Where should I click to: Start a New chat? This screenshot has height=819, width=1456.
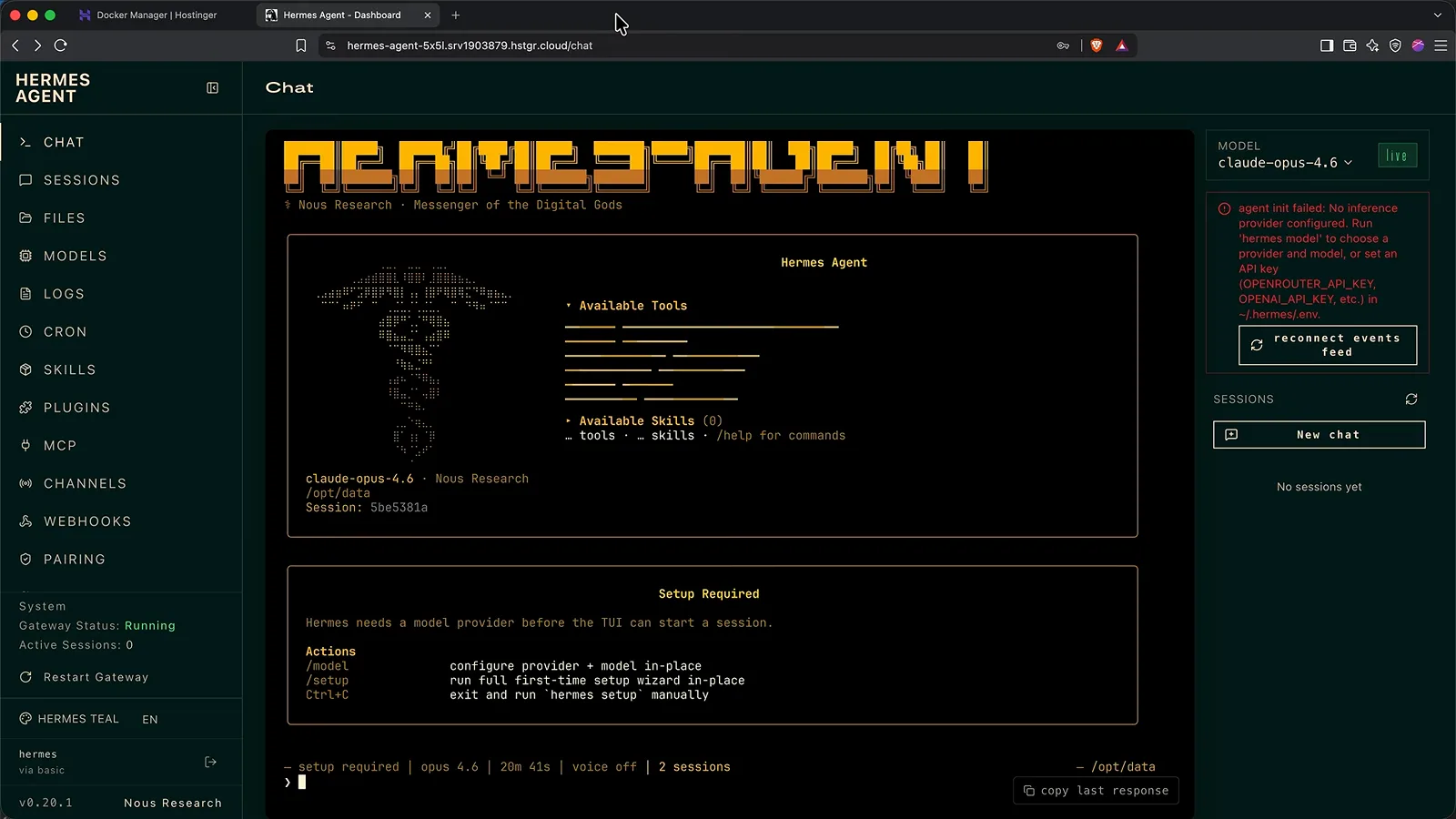point(1319,435)
